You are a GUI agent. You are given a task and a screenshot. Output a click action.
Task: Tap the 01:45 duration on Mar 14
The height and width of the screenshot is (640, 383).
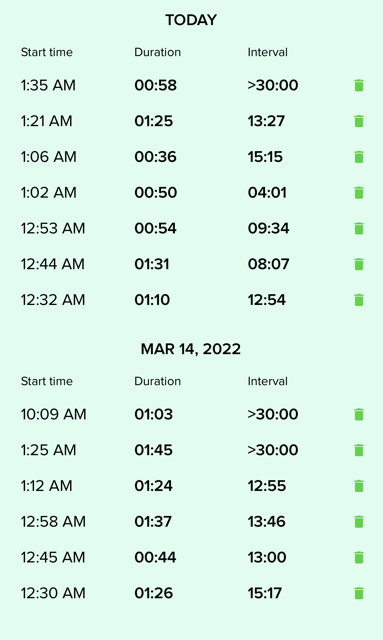[x=154, y=450]
